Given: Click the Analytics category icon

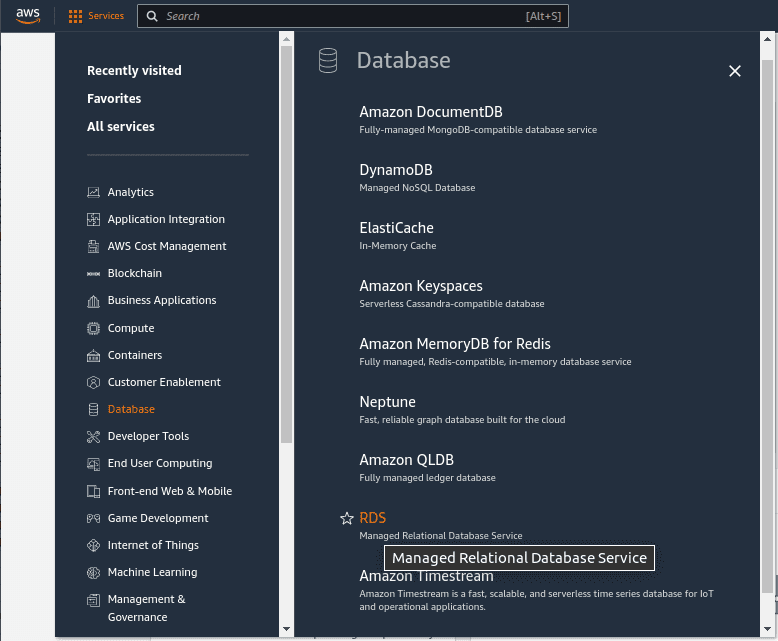Looking at the screenshot, I should (x=93, y=192).
